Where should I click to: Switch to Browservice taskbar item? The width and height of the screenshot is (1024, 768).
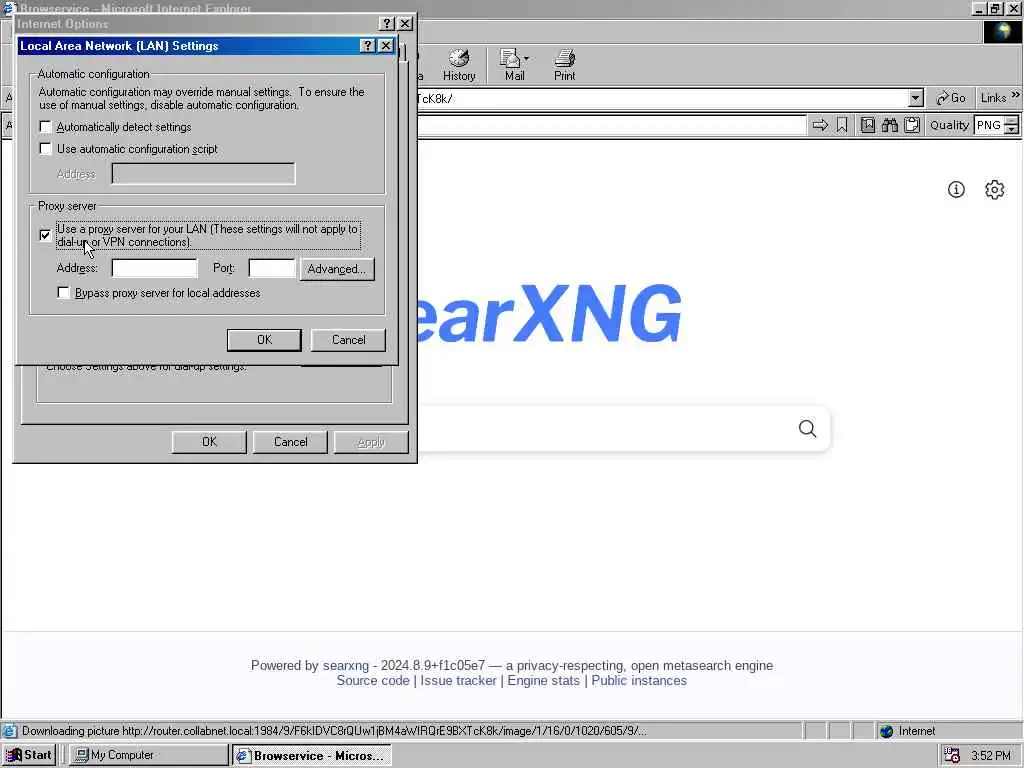(x=312, y=755)
